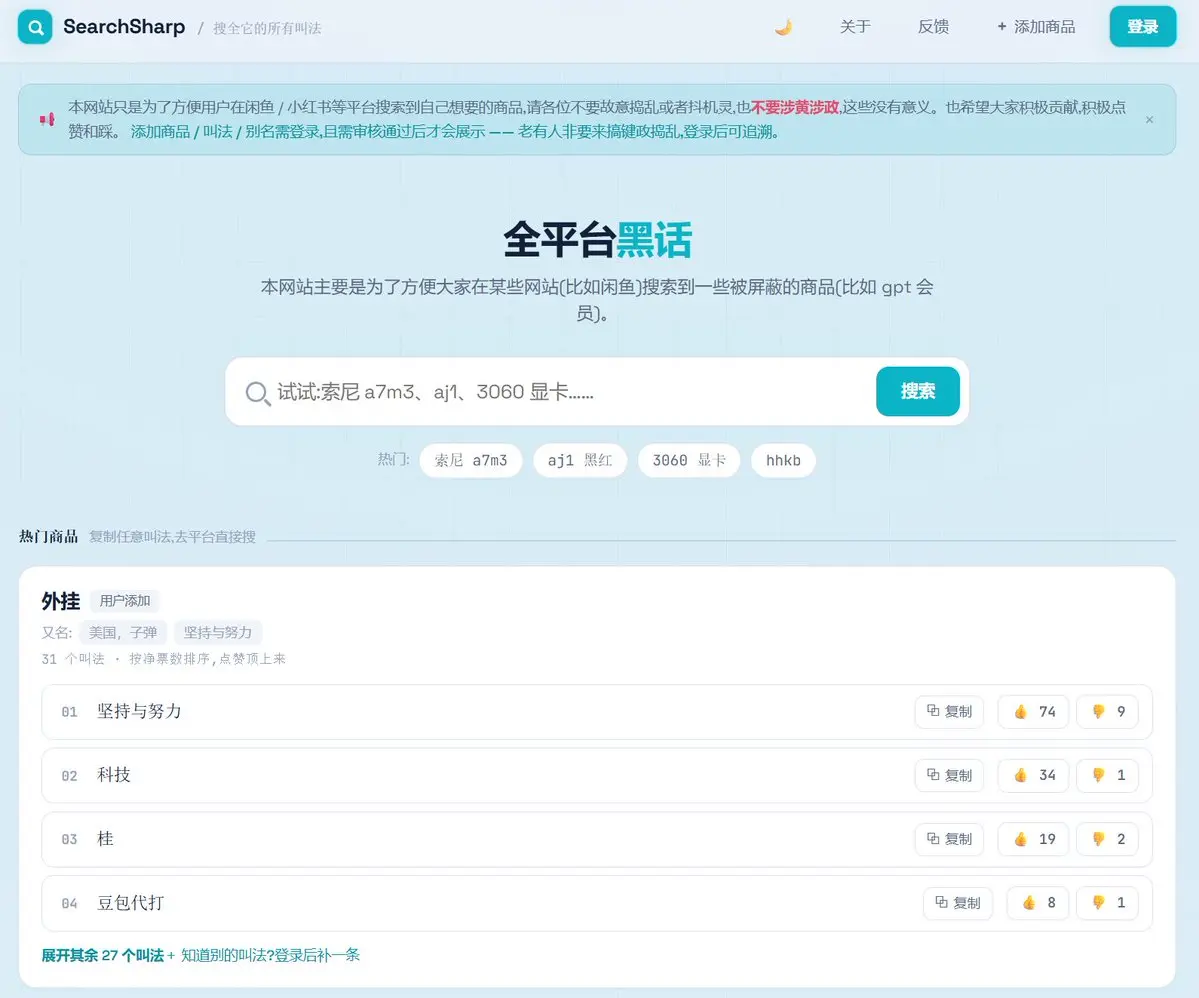Focus the search input field
Viewport: 1199px width, 998px height.
(574, 392)
